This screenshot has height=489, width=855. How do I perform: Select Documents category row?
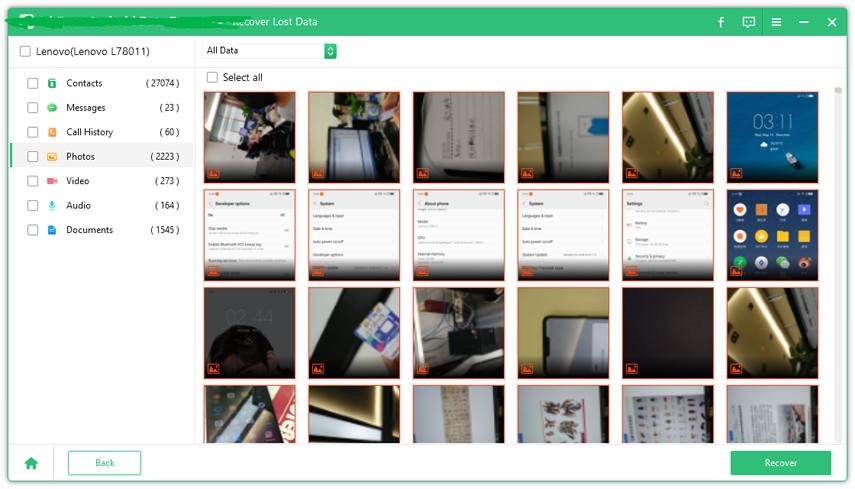(102, 230)
